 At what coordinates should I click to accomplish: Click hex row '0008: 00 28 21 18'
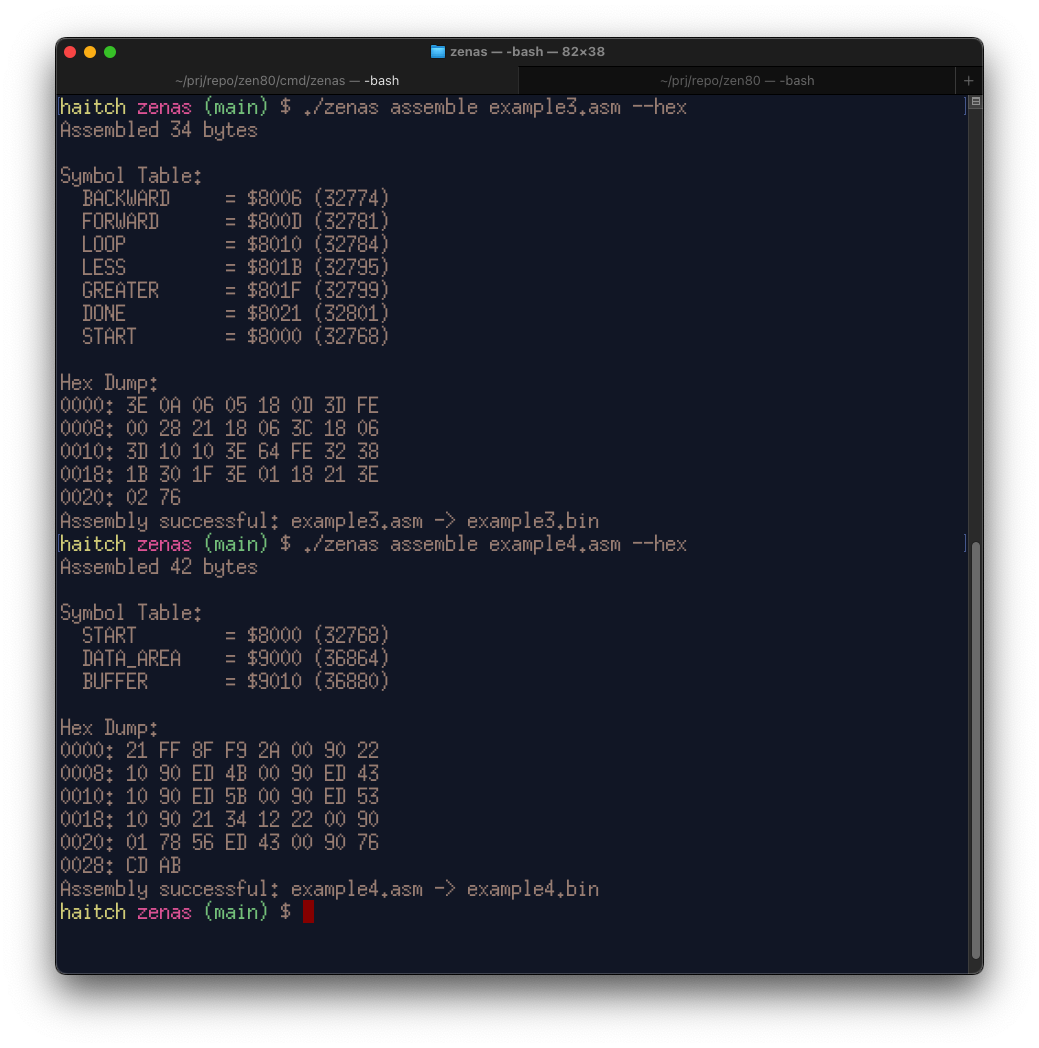[x=219, y=428]
